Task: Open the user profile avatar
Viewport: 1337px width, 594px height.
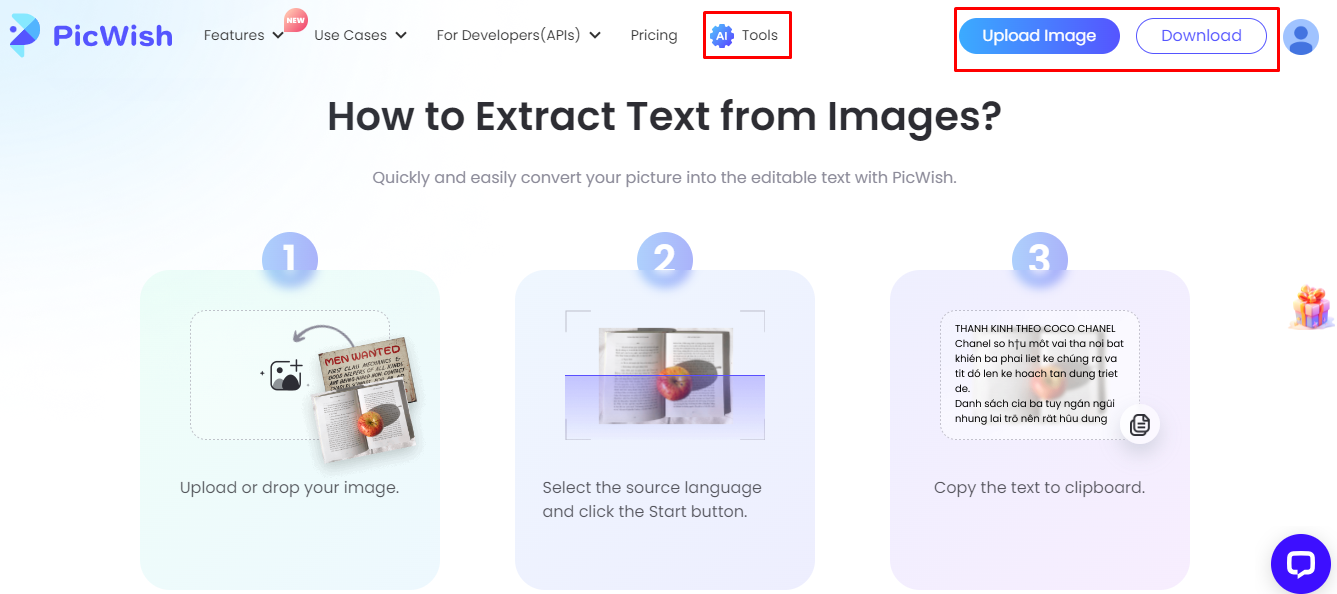Action: pyautogui.click(x=1300, y=37)
